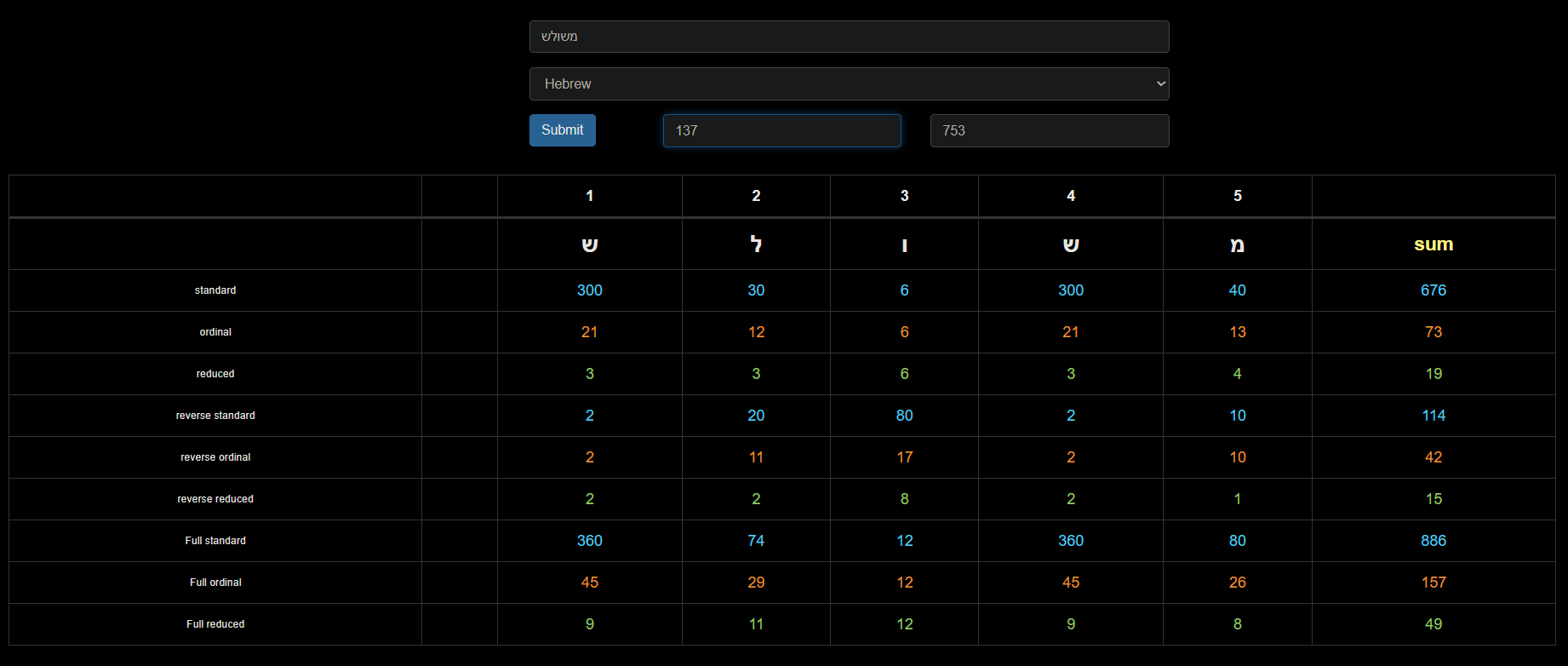The image size is (1568, 666).
Task: Click the sum column header
Action: click(1434, 244)
